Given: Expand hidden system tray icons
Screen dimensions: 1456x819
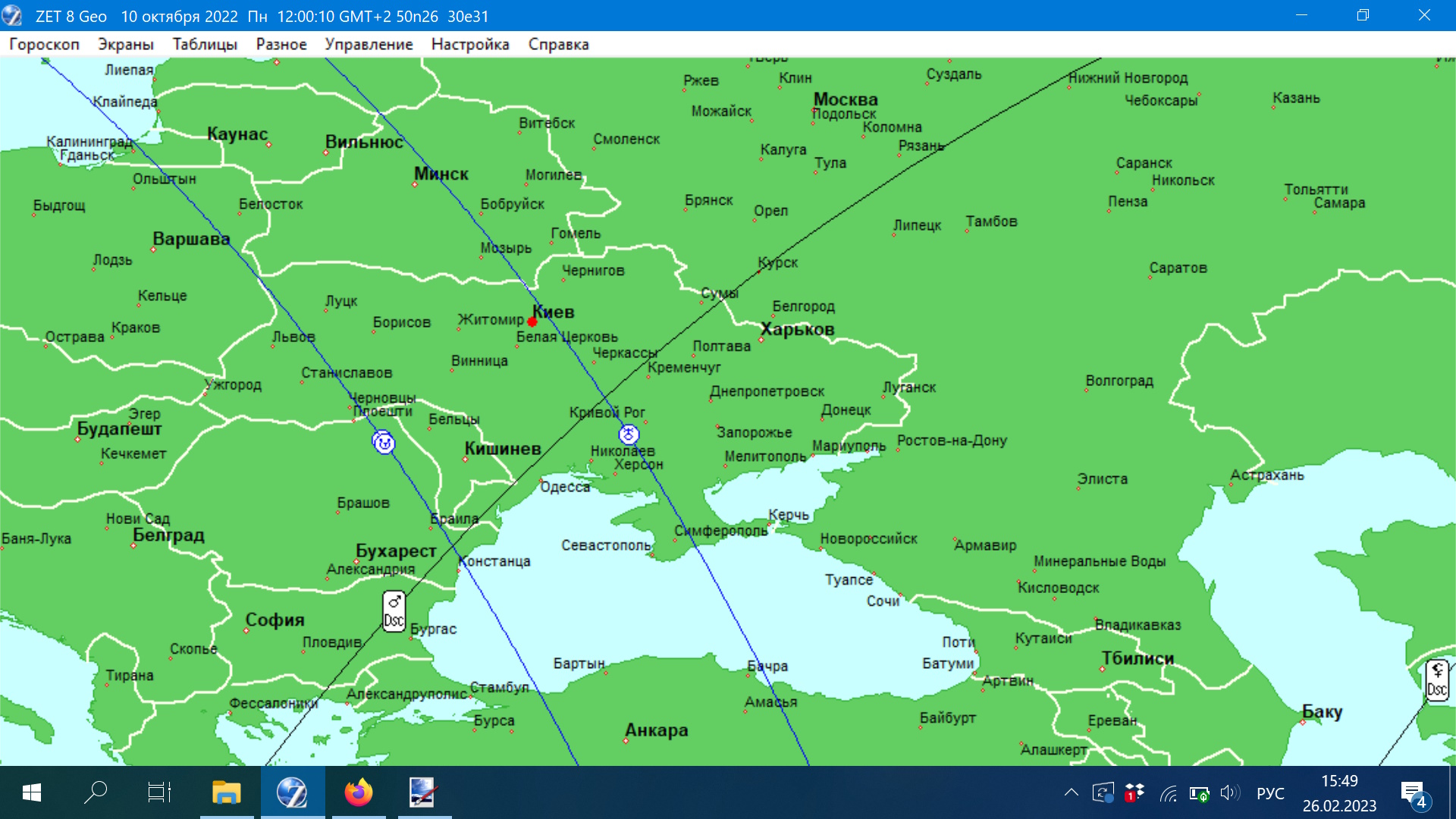Looking at the screenshot, I should [x=1071, y=793].
